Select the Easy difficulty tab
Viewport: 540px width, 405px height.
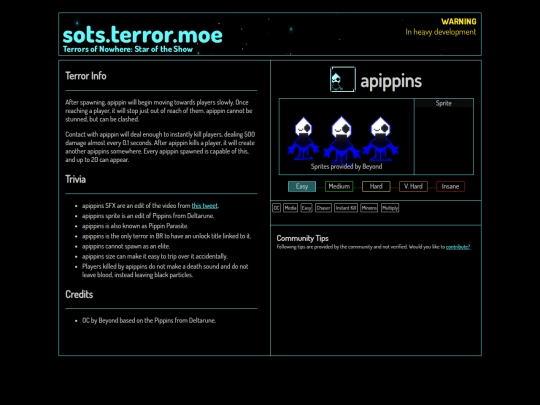[x=302, y=186]
